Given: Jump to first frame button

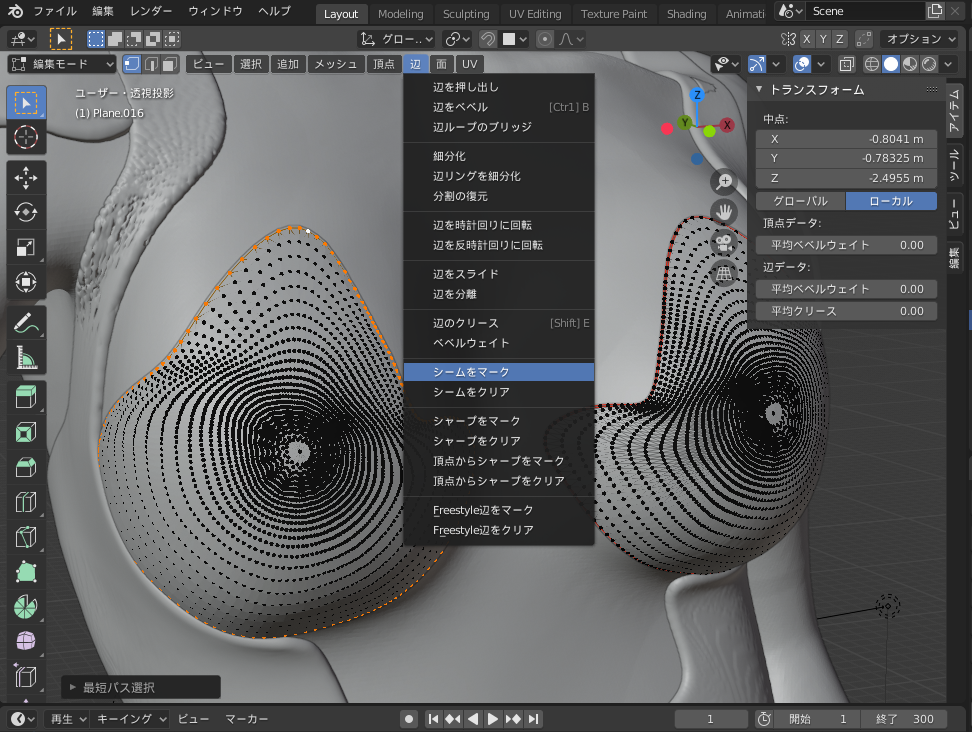Looking at the screenshot, I should coord(433,719).
